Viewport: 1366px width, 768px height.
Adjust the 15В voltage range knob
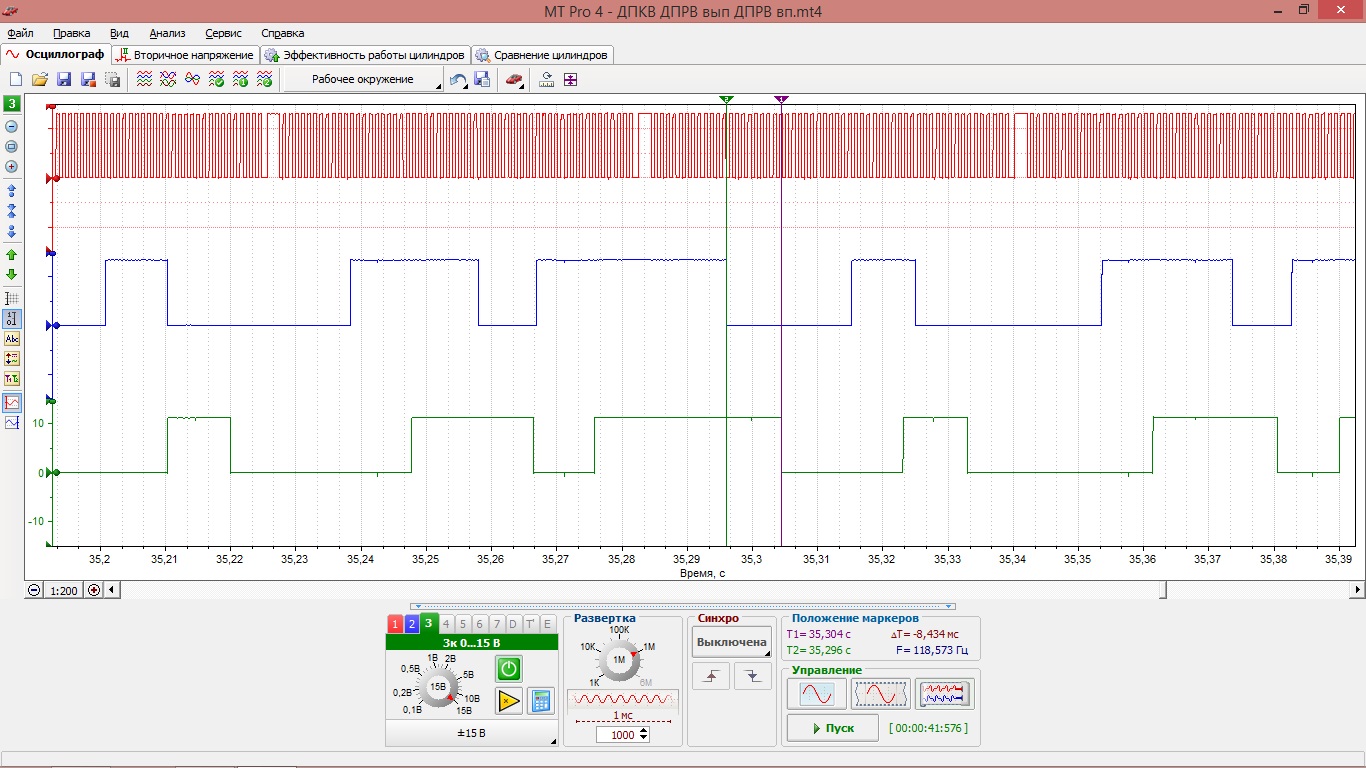click(438, 685)
